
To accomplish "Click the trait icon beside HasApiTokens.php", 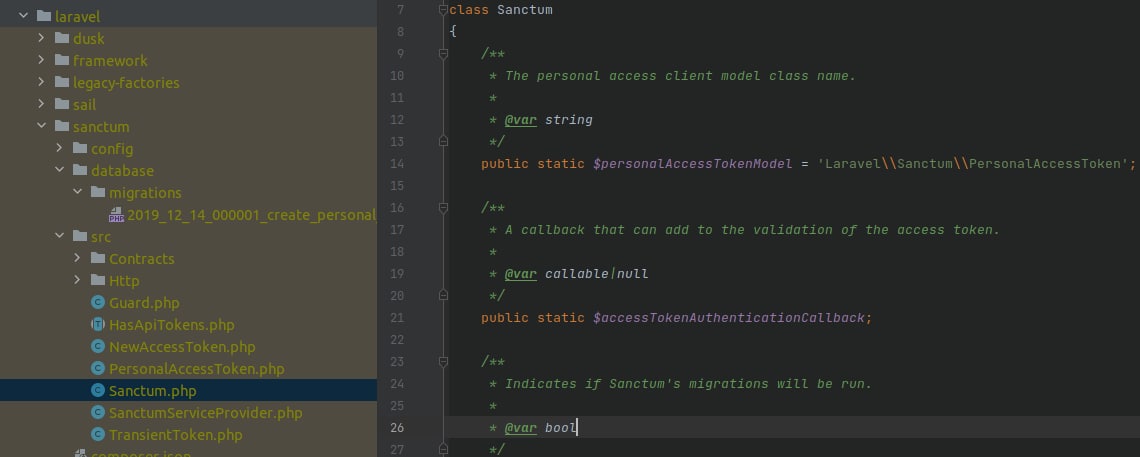I will [x=98, y=325].
